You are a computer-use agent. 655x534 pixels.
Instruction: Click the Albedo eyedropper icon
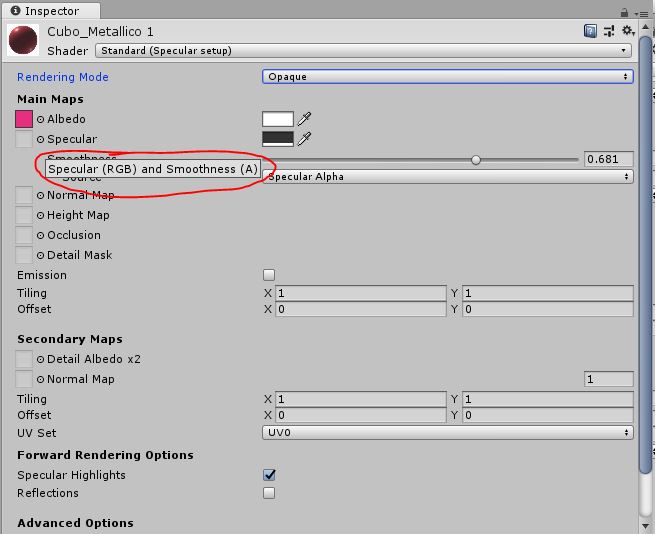tap(305, 119)
